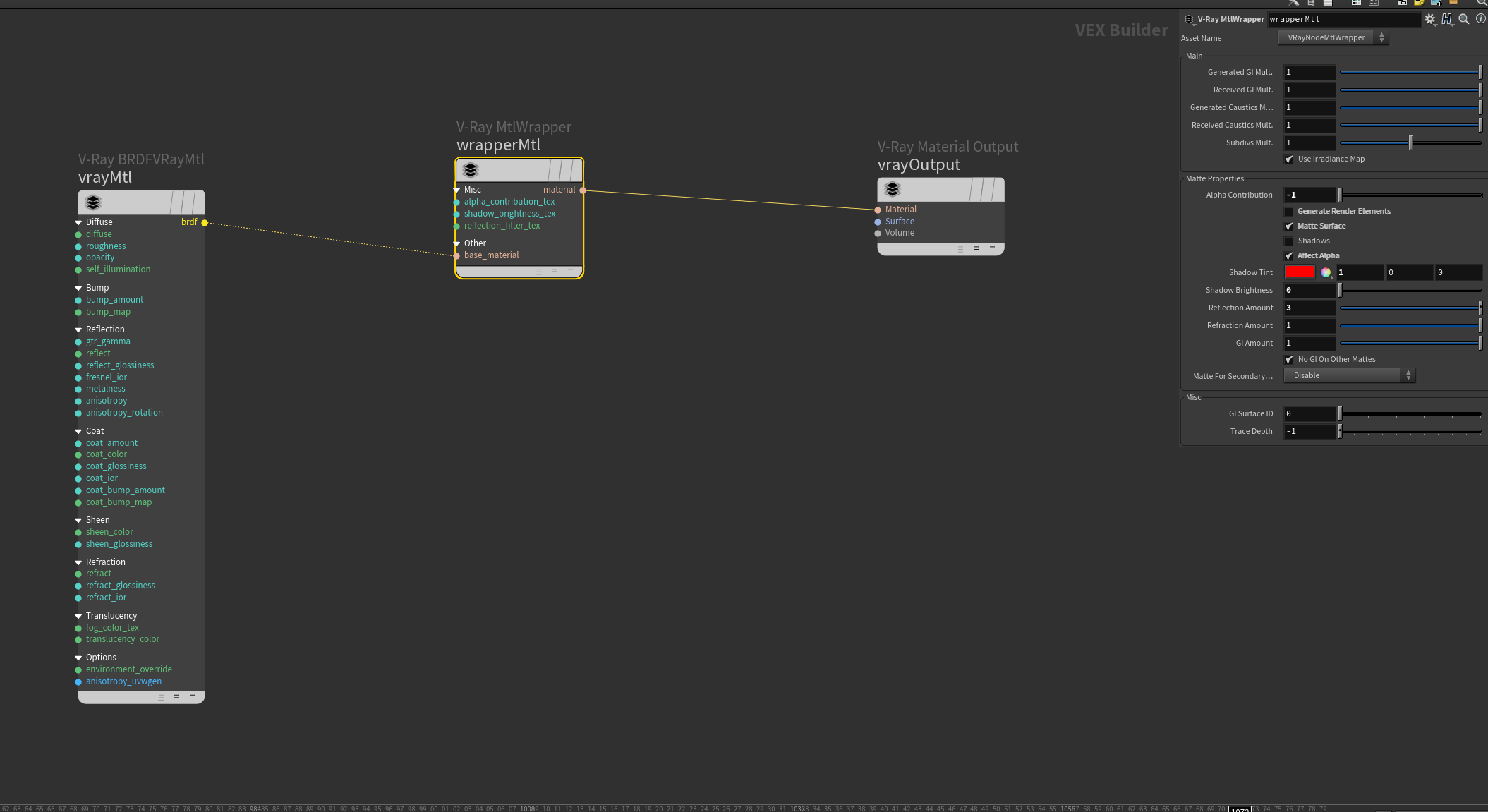
Task: Click the two-line collapse icon on vrayMtl footer
Action: tap(176, 696)
